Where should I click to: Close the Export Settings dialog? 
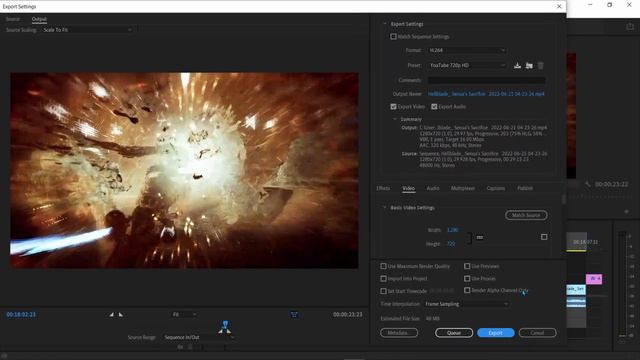tap(559, 6)
